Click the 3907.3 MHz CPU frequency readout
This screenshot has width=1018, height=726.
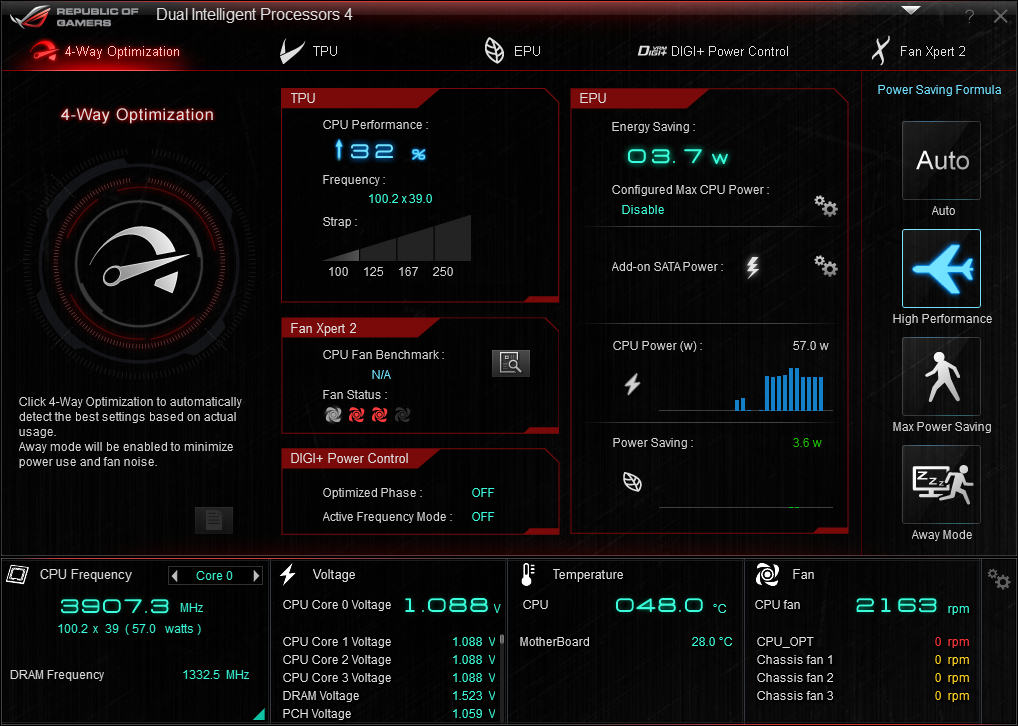(x=132, y=607)
